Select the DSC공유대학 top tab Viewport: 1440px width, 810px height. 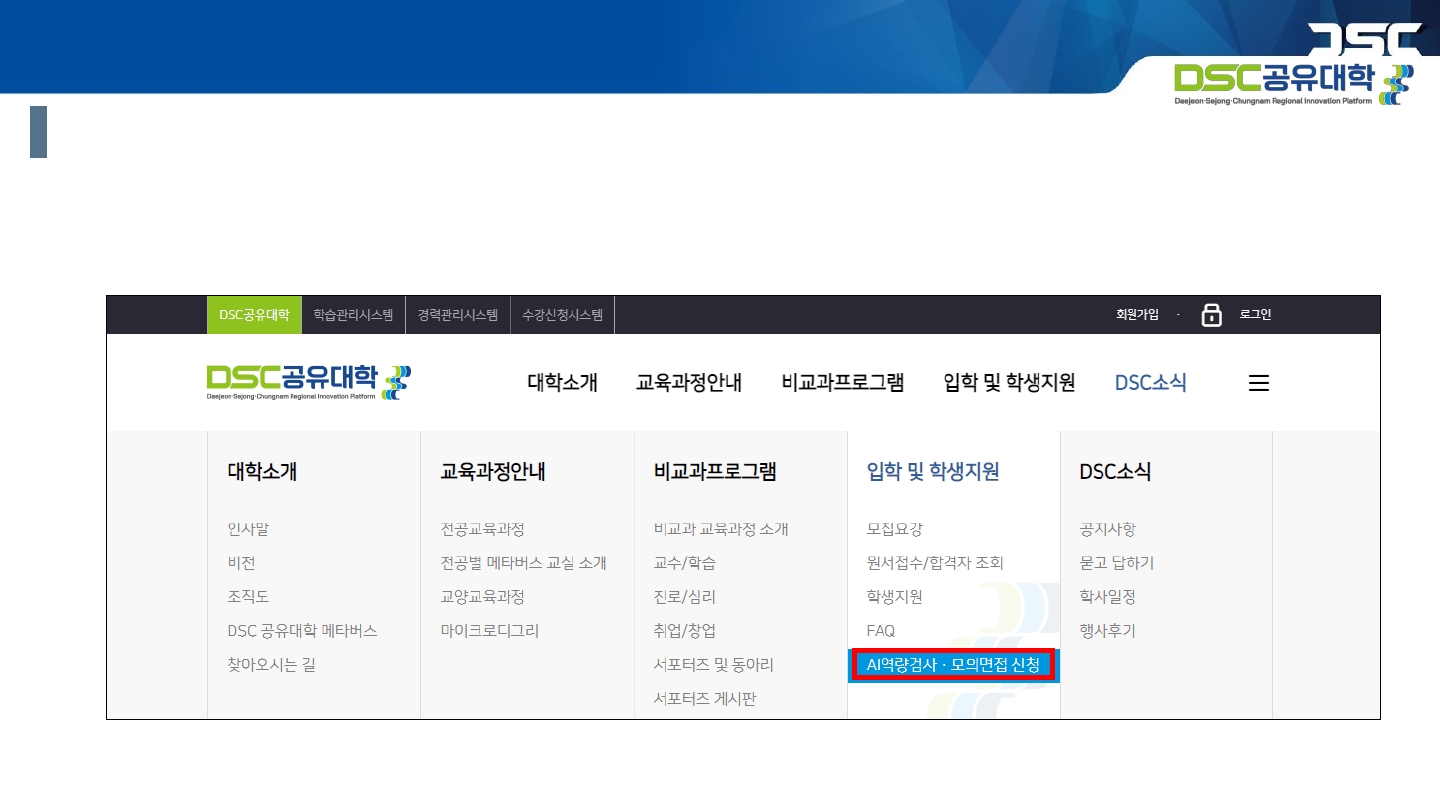254,315
